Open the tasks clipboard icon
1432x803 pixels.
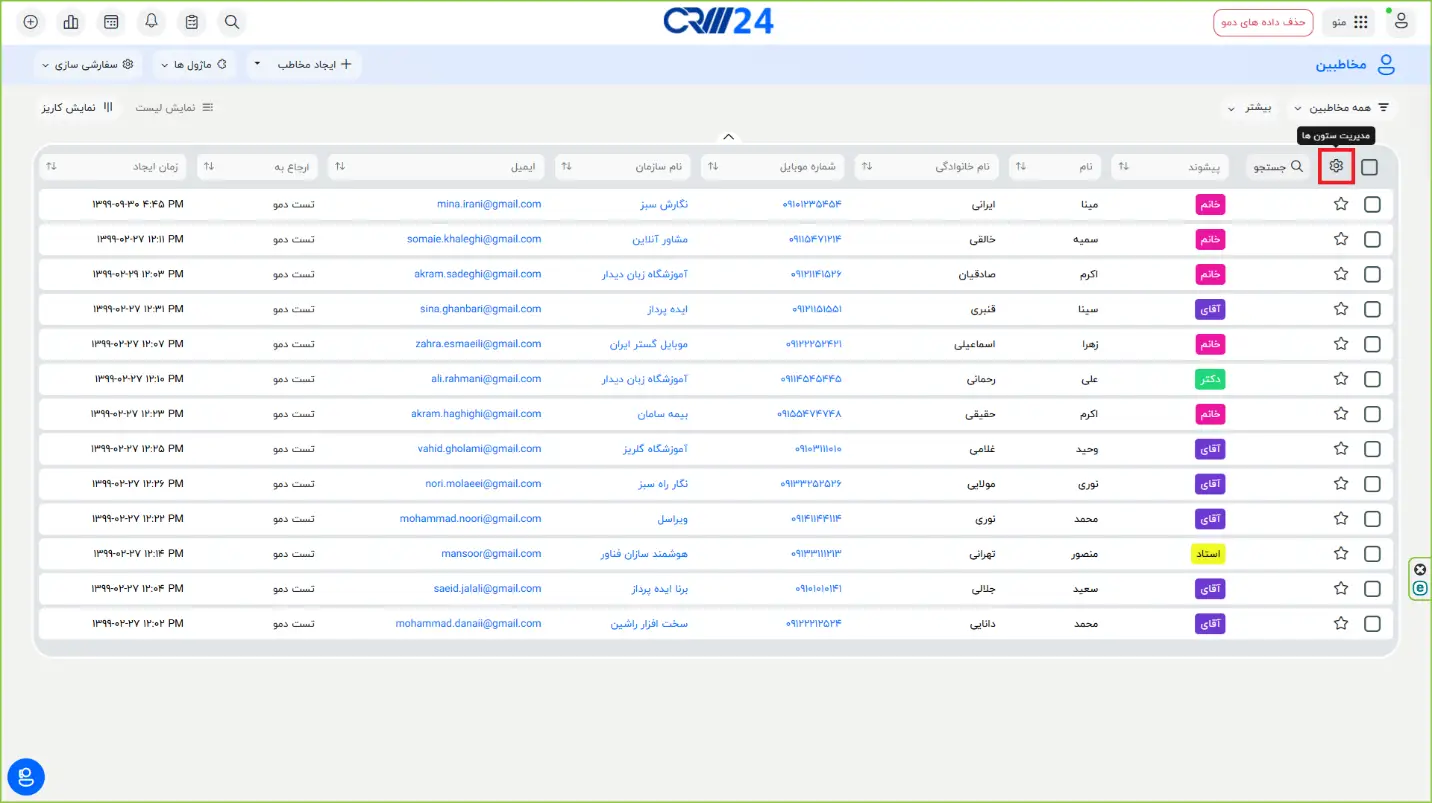click(x=191, y=22)
